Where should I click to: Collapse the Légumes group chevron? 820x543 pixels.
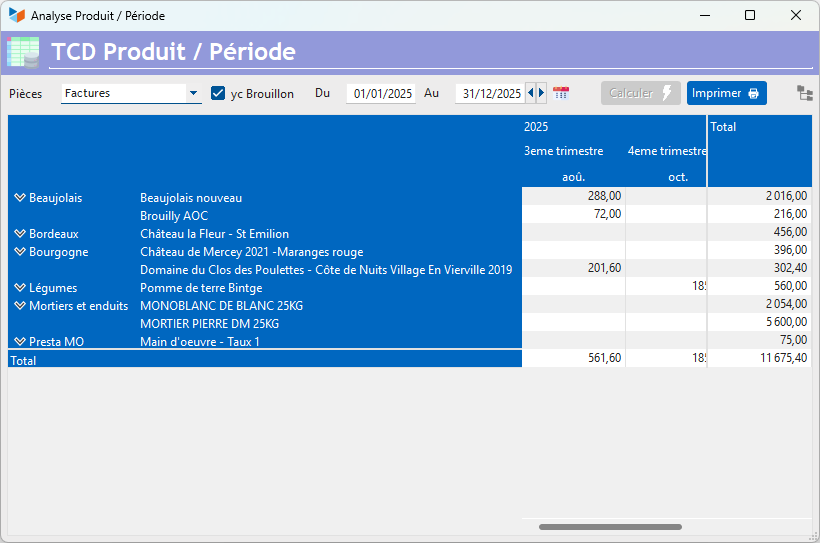pyautogui.click(x=19, y=288)
